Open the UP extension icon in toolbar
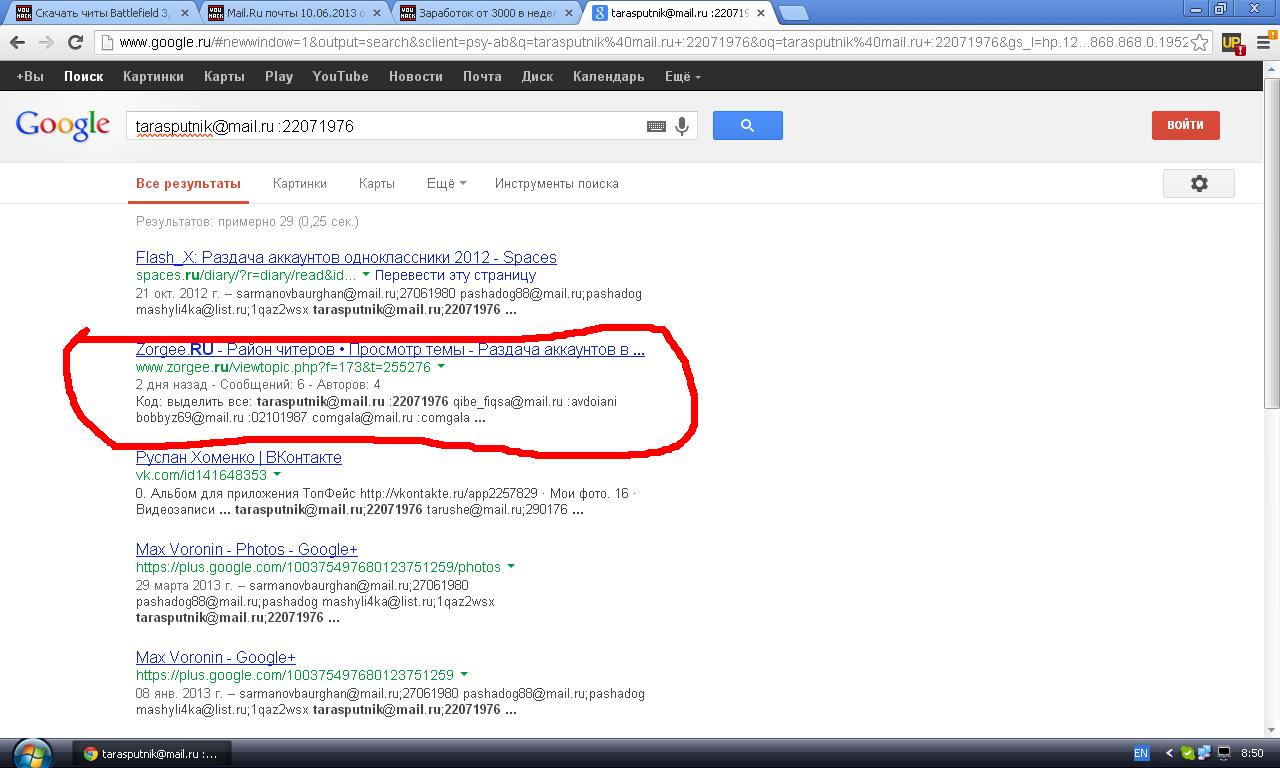 [1232, 43]
